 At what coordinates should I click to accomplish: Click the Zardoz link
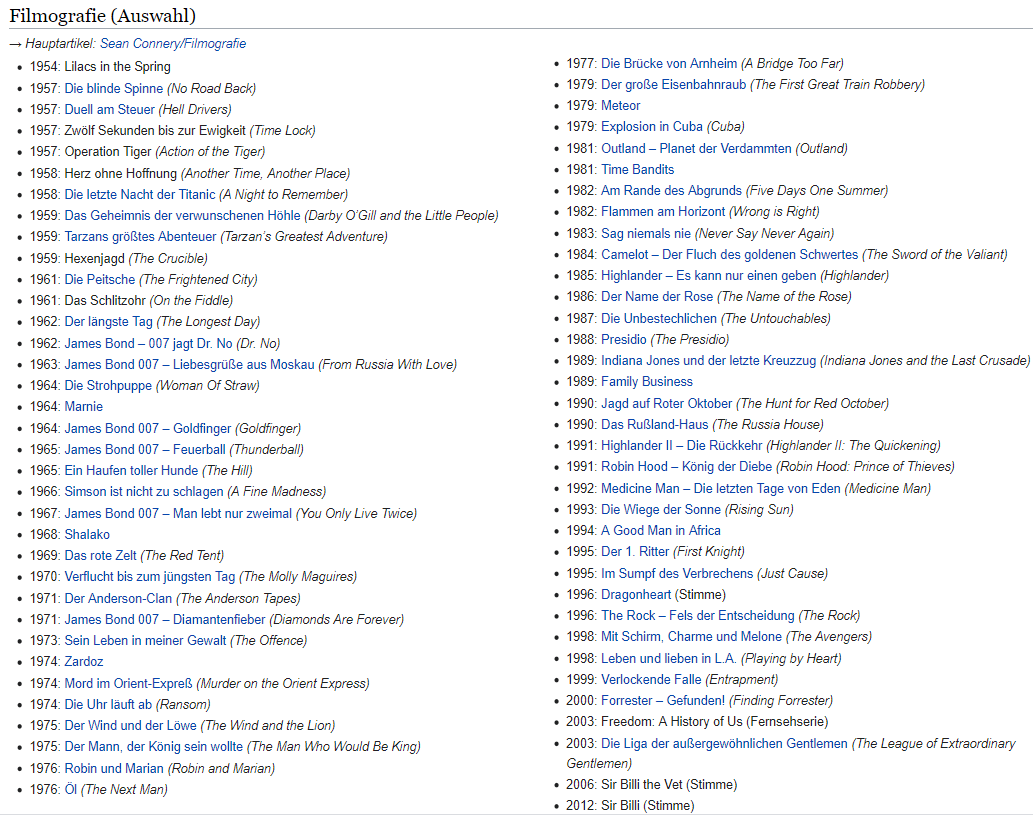[x=84, y=661]
